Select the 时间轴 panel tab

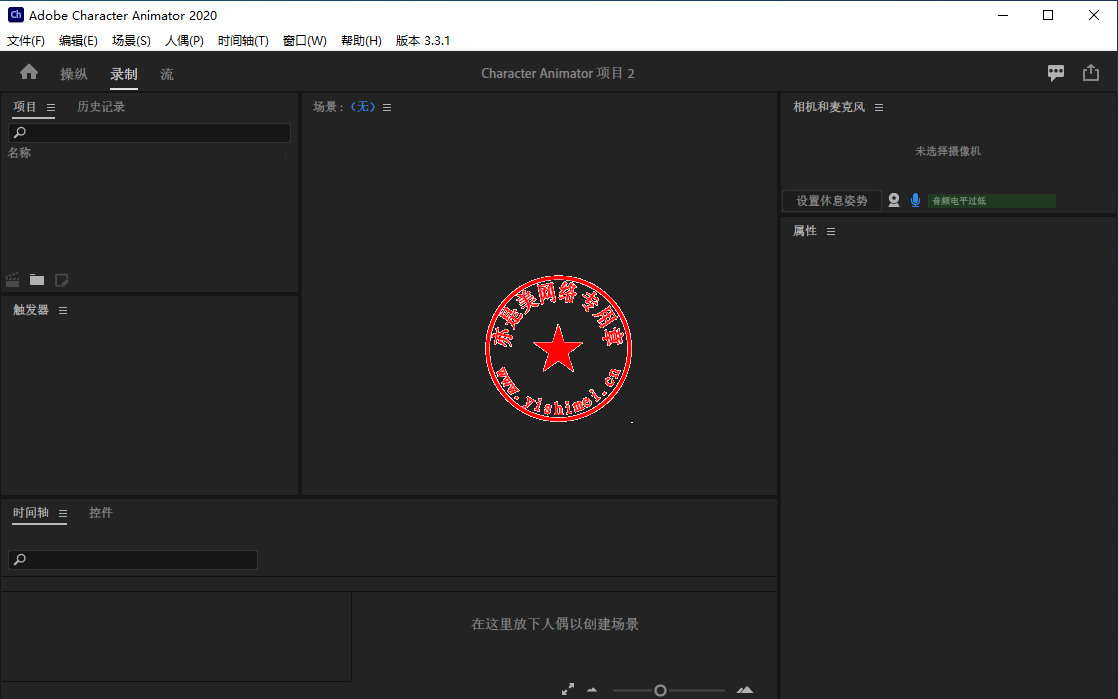click(31, 513)
